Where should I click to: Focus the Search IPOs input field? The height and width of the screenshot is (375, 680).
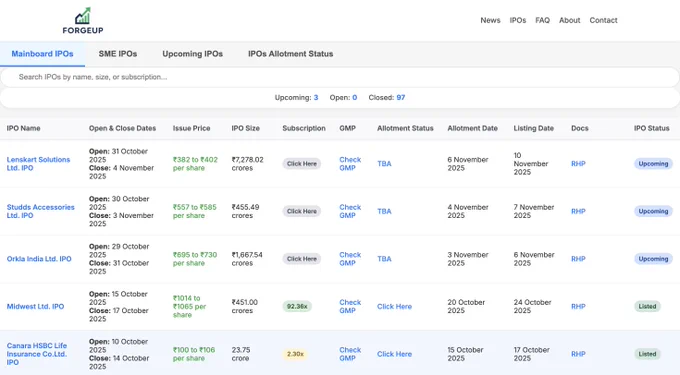pos(340,77)
